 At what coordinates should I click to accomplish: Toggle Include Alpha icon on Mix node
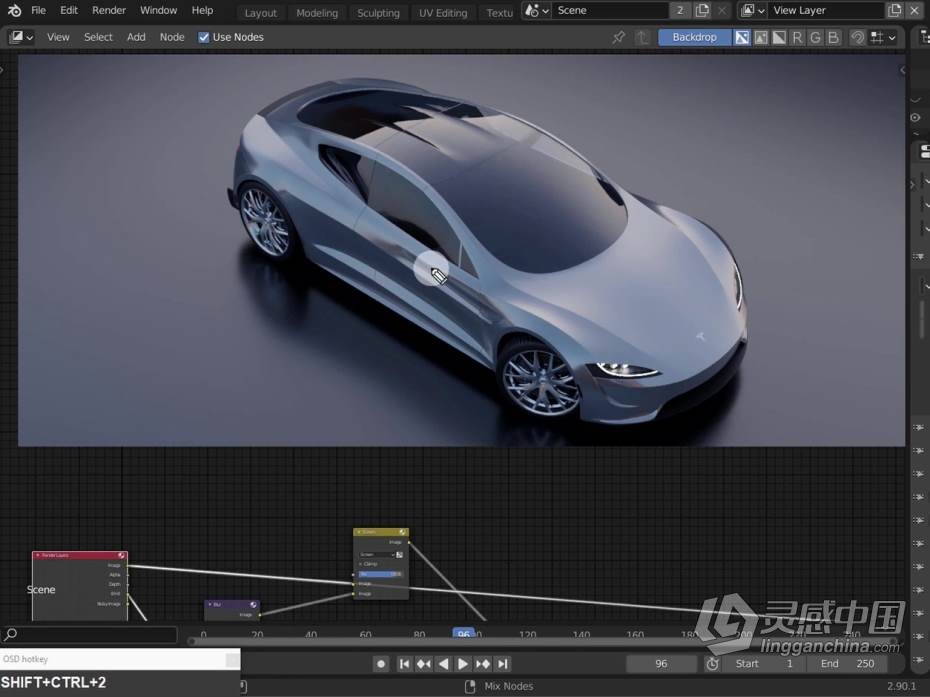click(x=400, y=555)
